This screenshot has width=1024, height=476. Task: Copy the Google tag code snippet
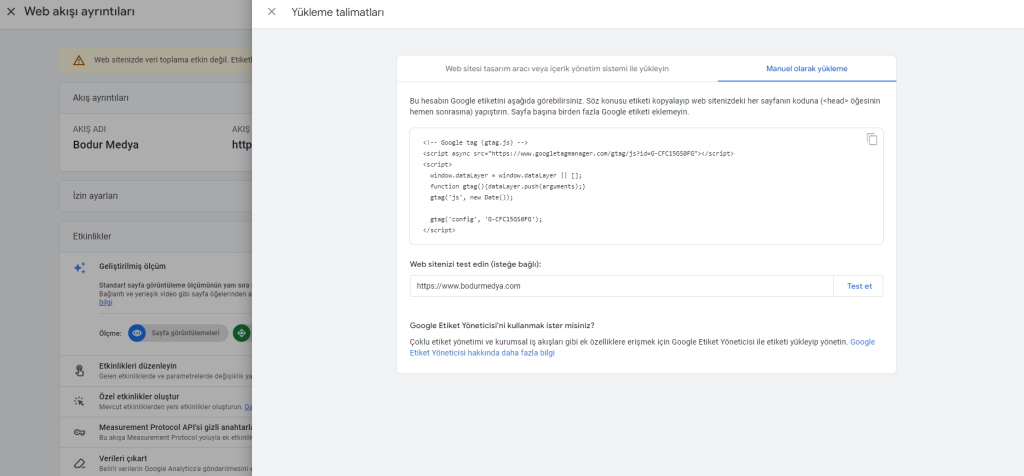pyautogui.click(x=871, y=139)
